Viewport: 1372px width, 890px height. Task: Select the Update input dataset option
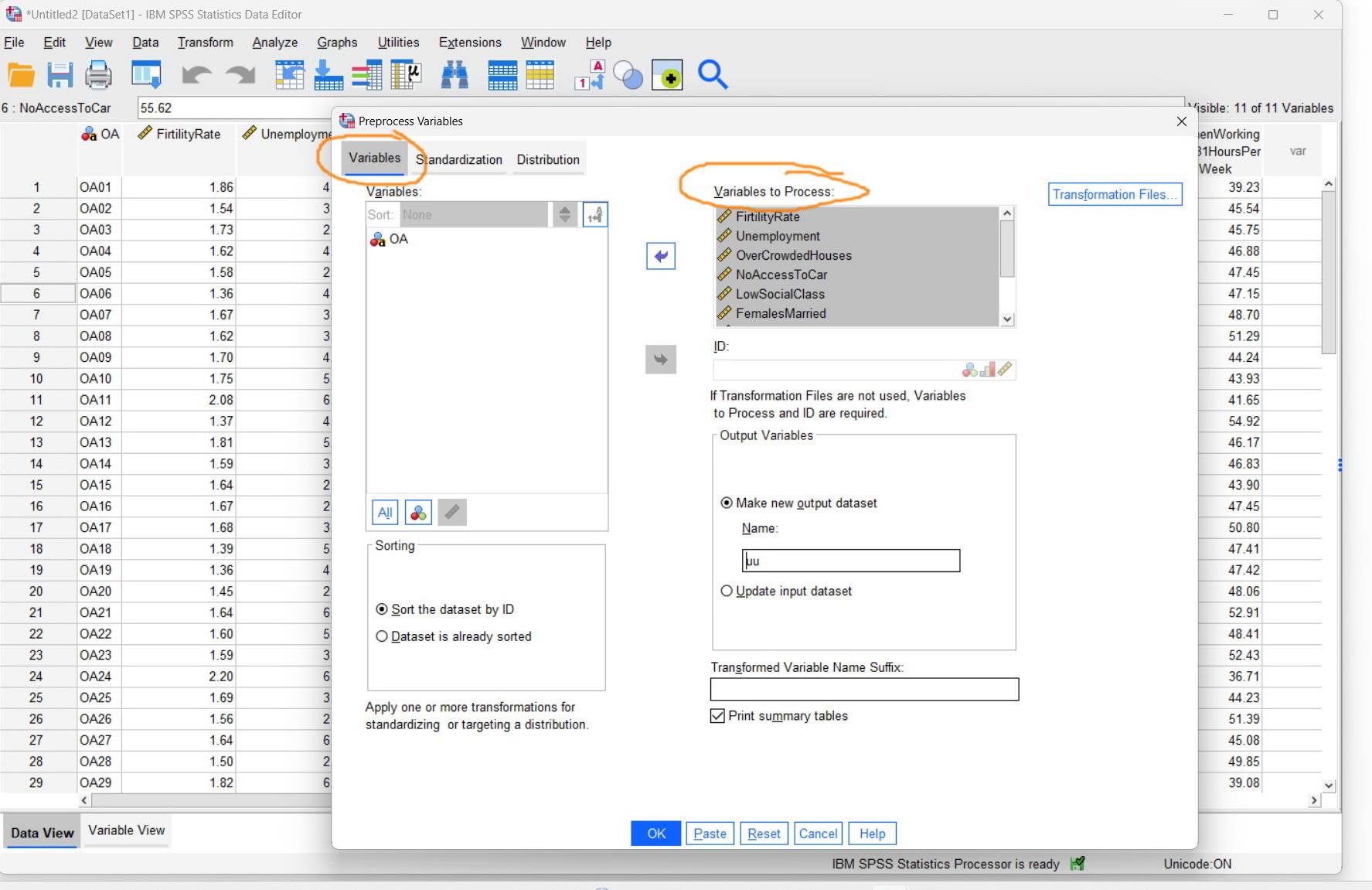(727, 591)
